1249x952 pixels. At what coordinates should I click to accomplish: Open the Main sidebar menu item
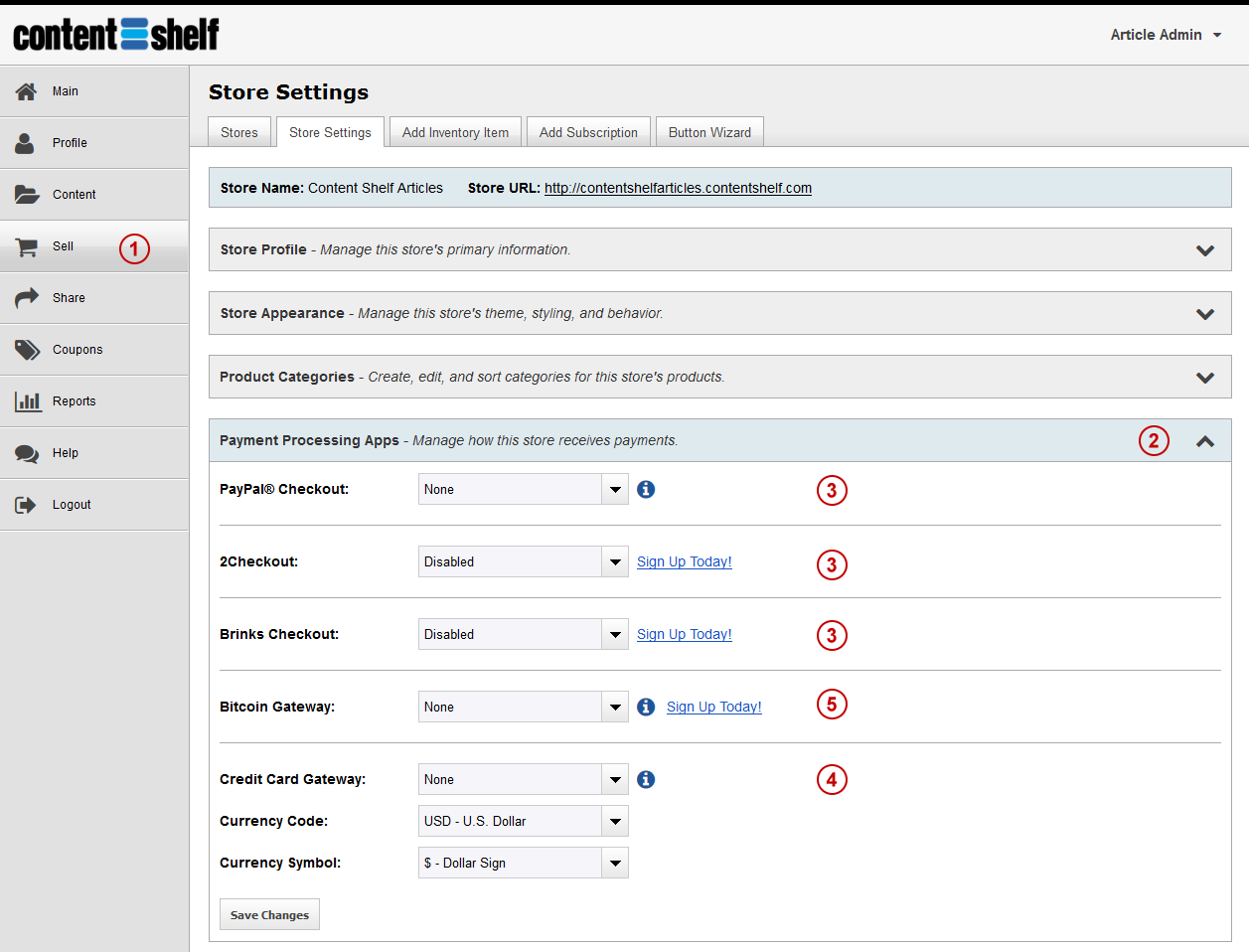pos(94,91)
